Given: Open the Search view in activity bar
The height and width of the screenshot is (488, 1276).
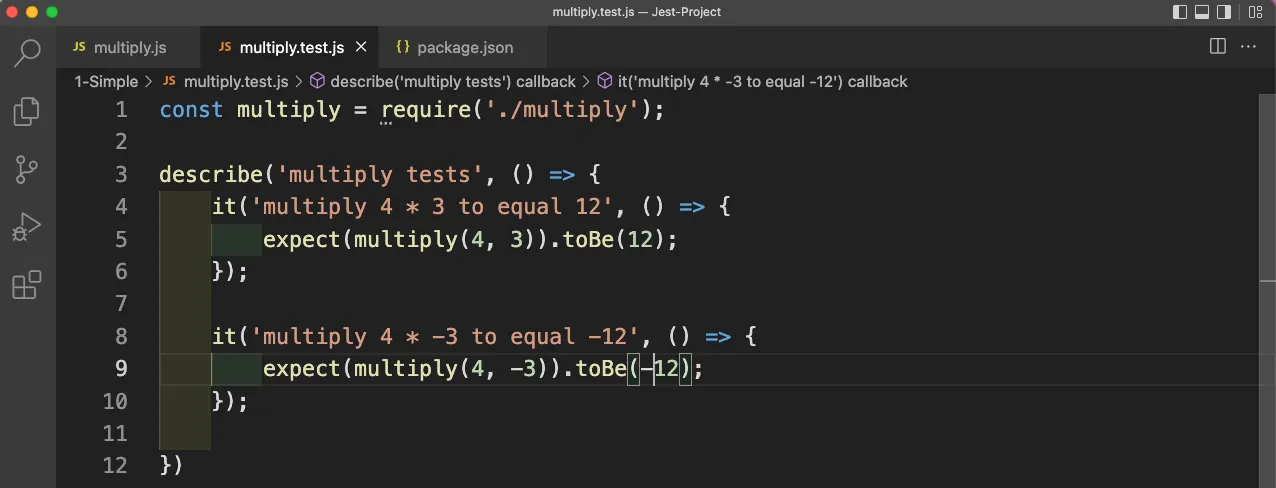Looking at the screenshot, I should (x=27, y=53).
